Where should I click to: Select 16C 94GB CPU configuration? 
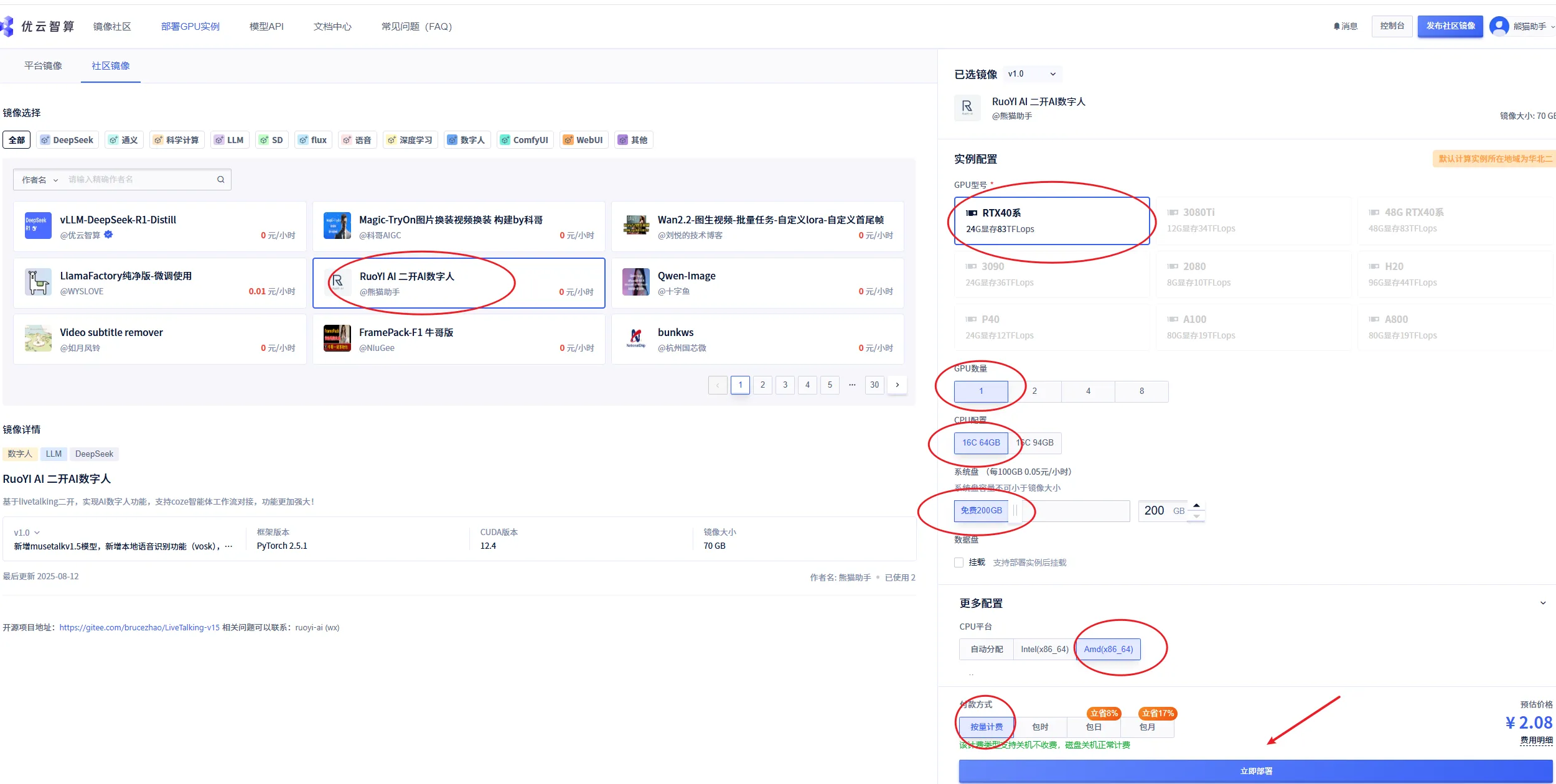point(1035,443)
